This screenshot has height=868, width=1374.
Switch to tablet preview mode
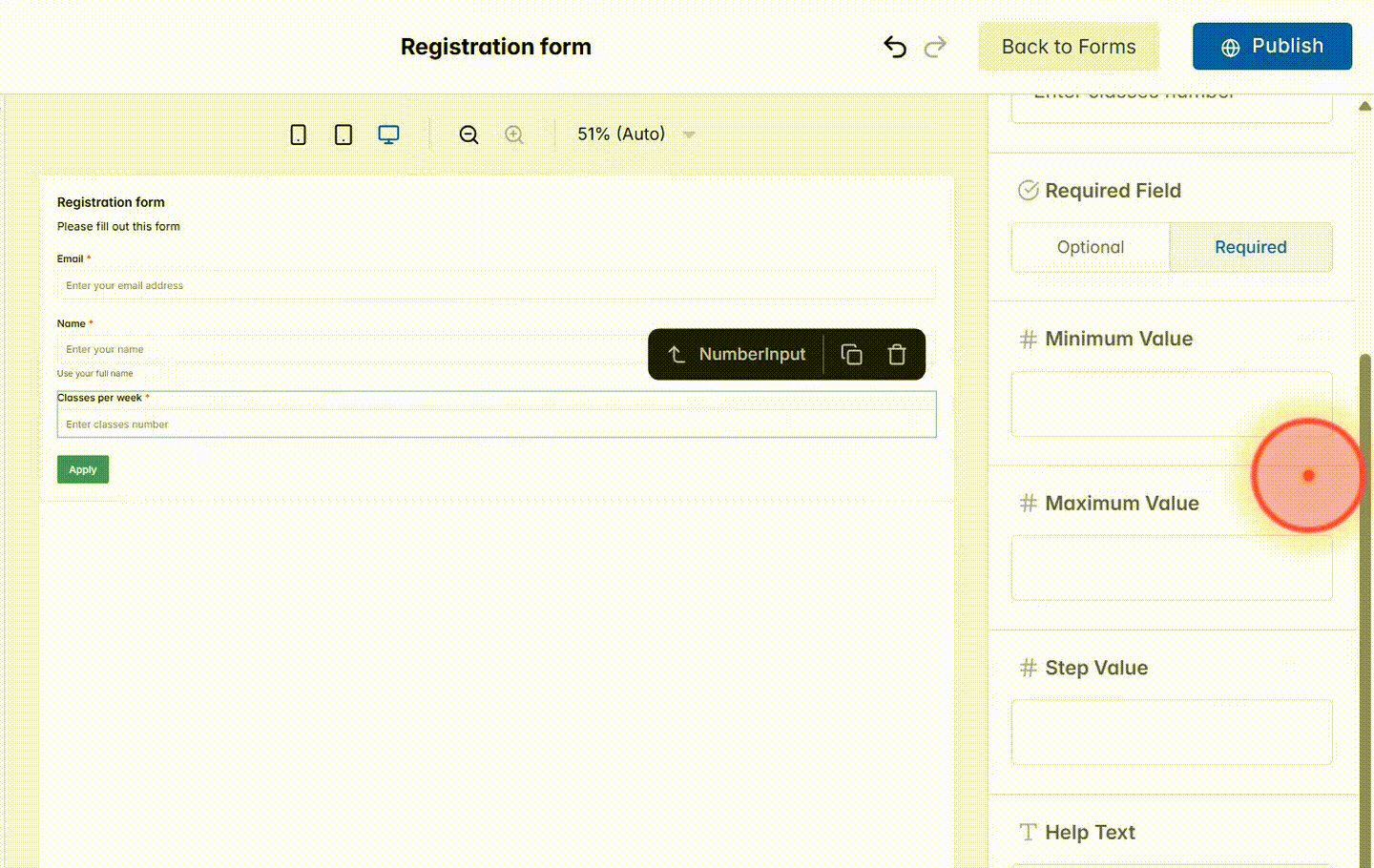click(343, 134)
